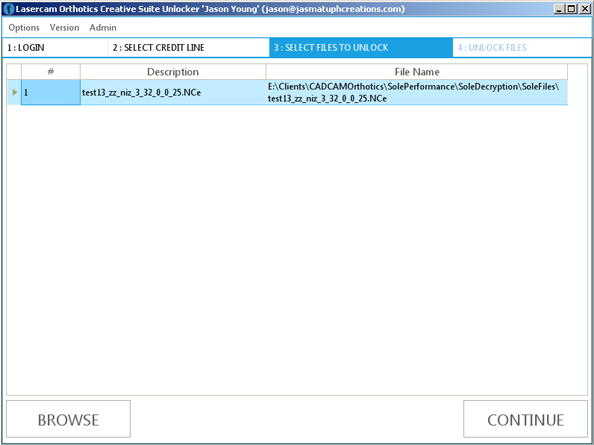Sort by the File Name column header

(x=417, y=72)
